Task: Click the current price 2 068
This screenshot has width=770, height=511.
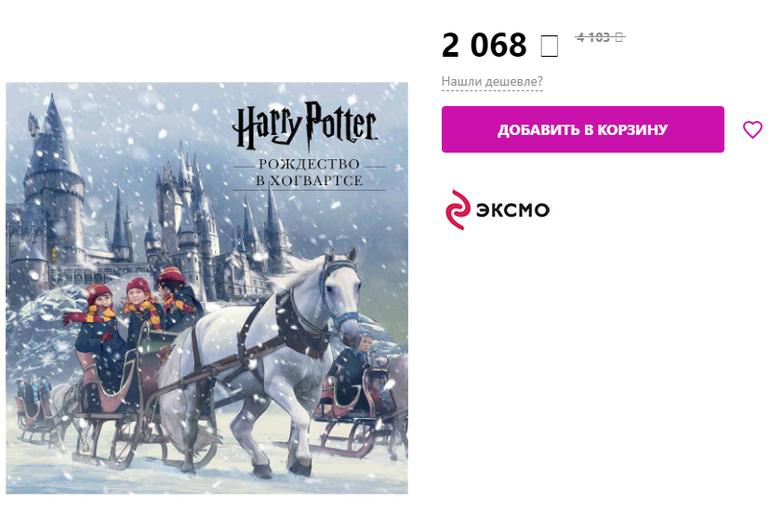Action: (484, 45)
